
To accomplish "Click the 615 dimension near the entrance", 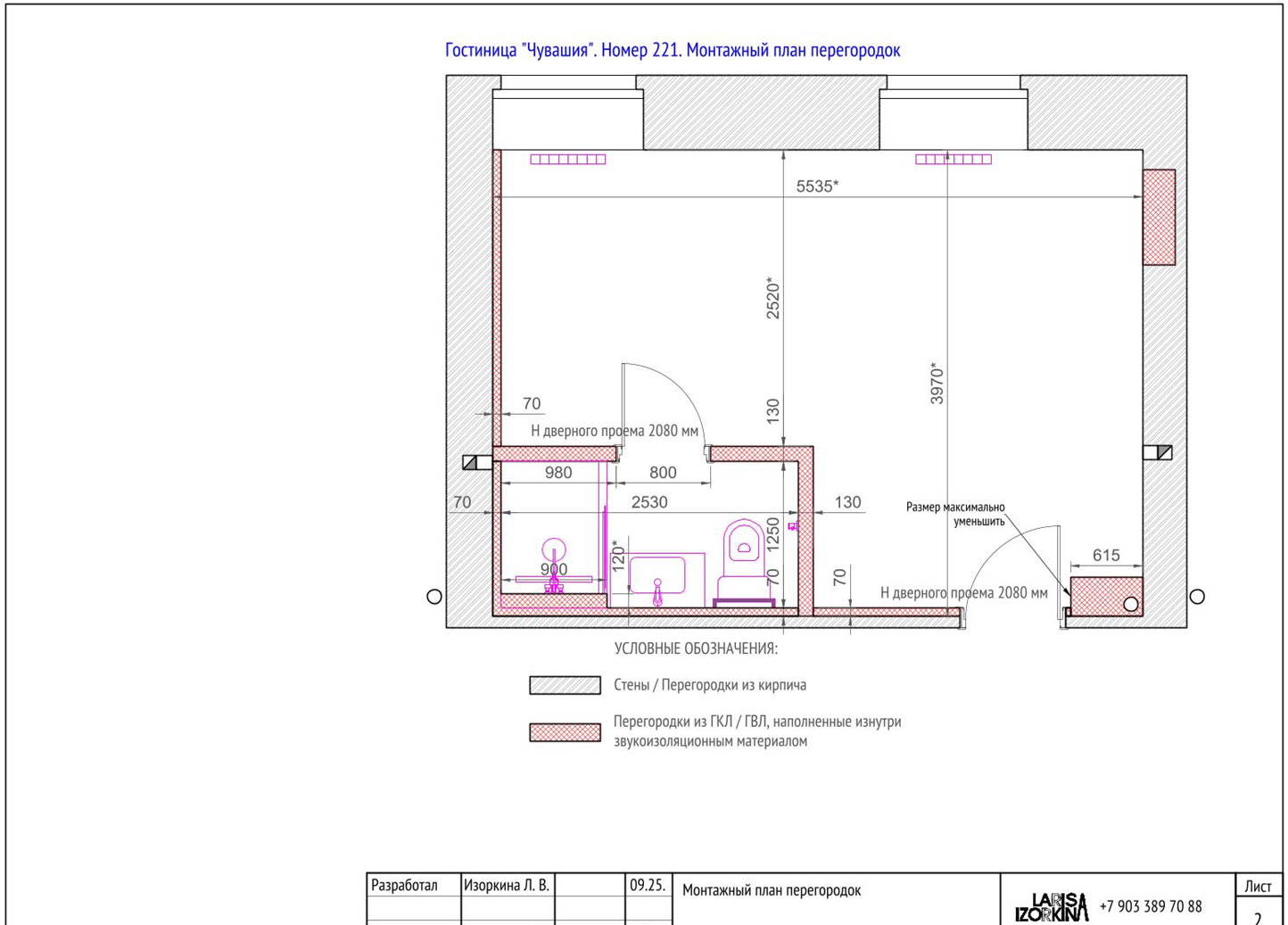I will coord(1106,556).
